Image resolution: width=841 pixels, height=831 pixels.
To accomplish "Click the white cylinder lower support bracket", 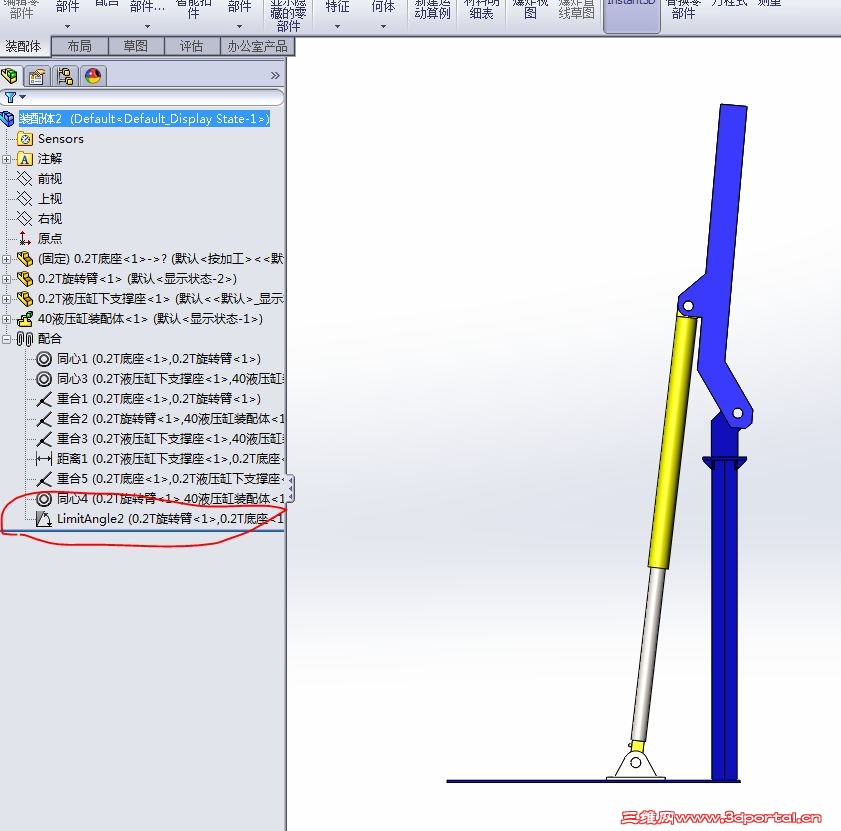I will tap(636, 764).
